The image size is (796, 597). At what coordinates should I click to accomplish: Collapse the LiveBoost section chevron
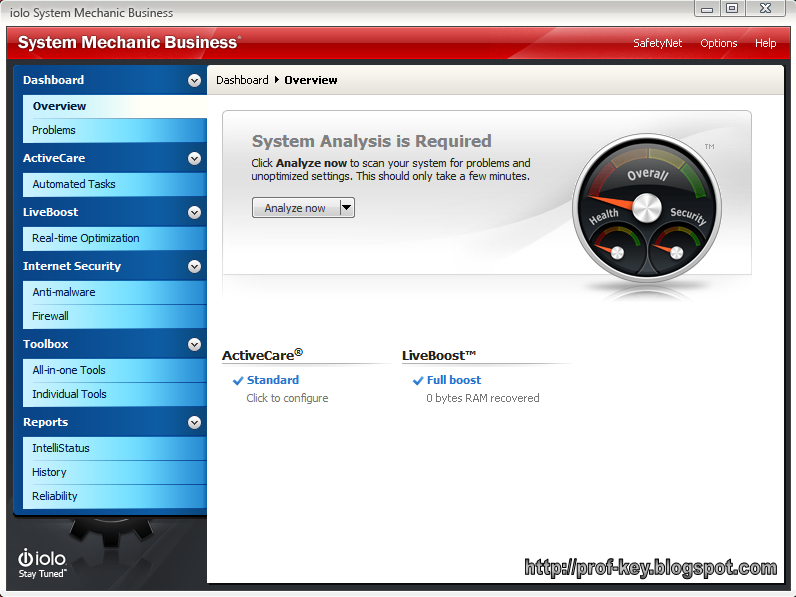pos(194,212)
